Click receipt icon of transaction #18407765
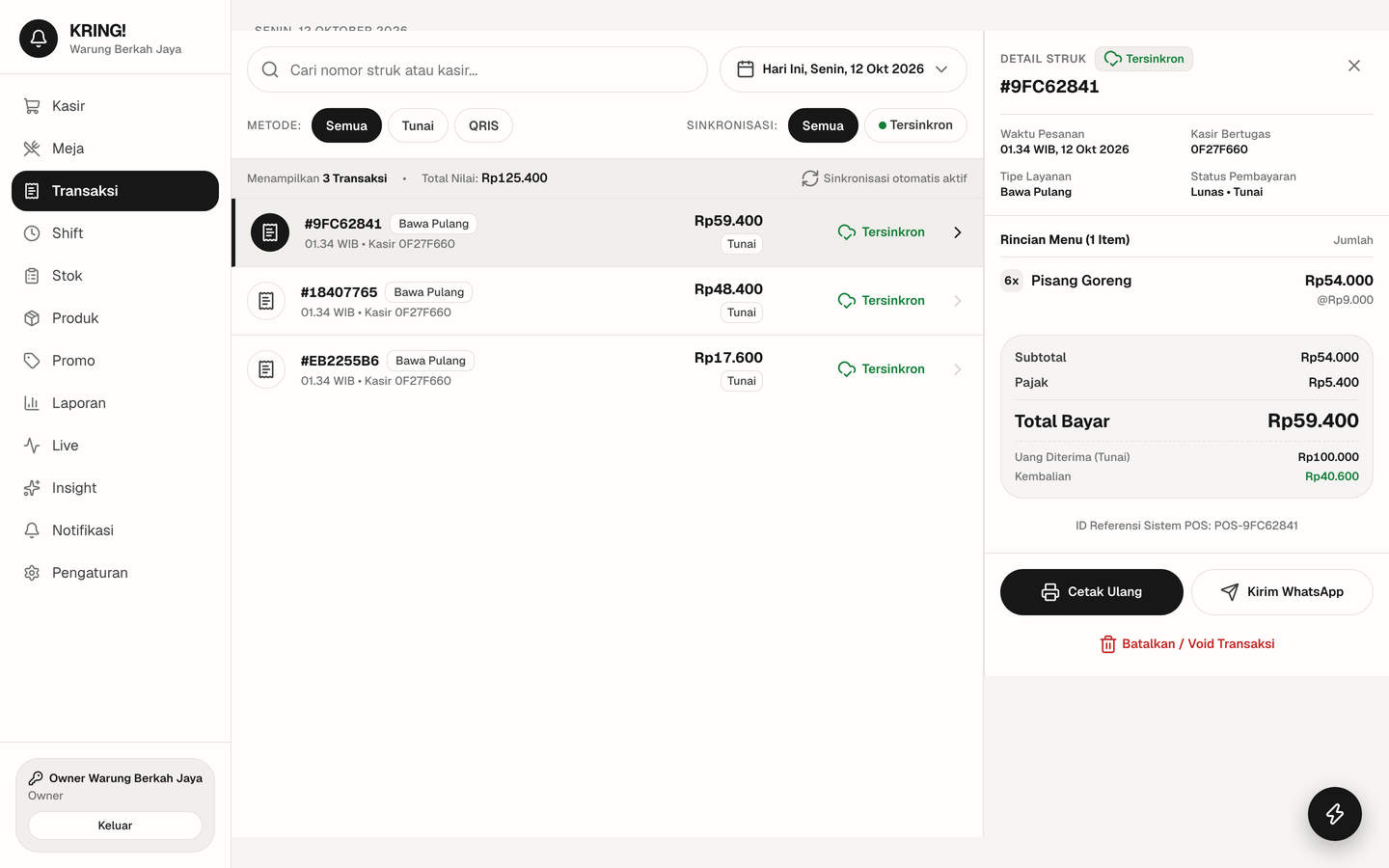Viewport: 1389px width, 868px height. coord(266,301)
